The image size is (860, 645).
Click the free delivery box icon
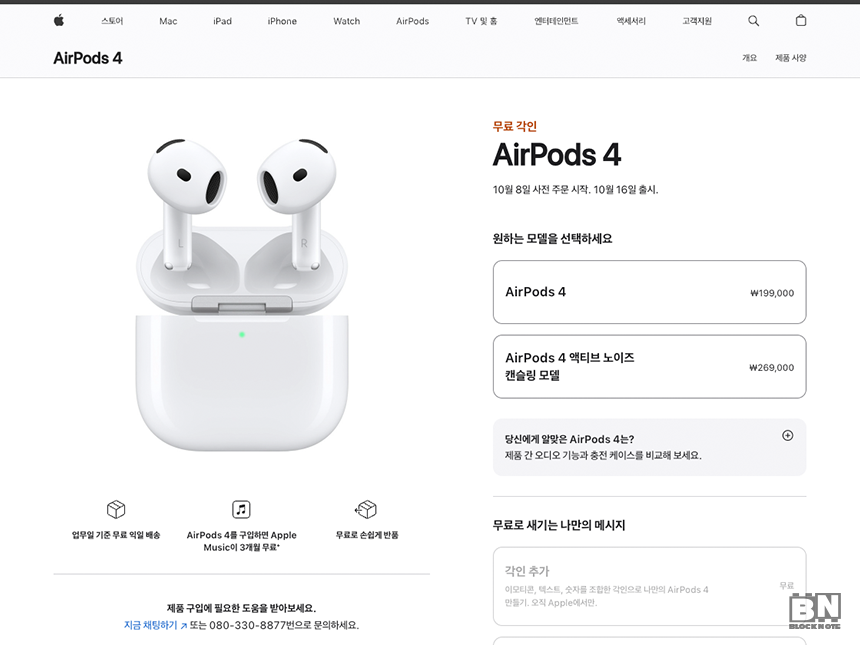tap(116, 510)
